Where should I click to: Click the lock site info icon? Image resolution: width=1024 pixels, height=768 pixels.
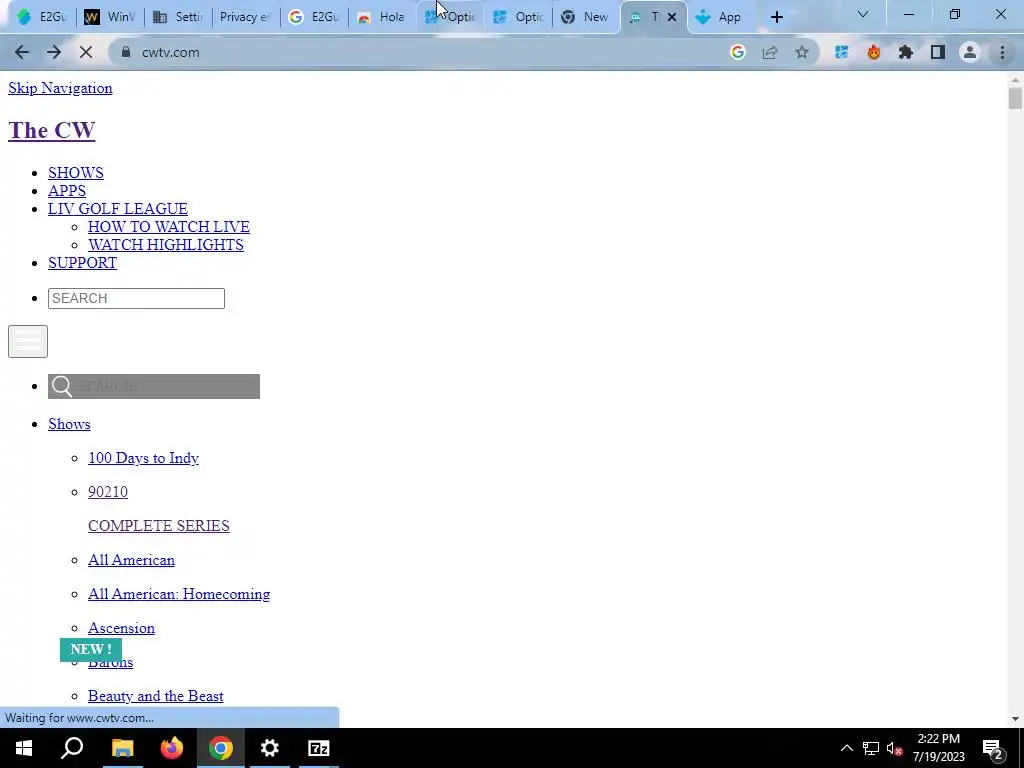click(x=126, y=52)
